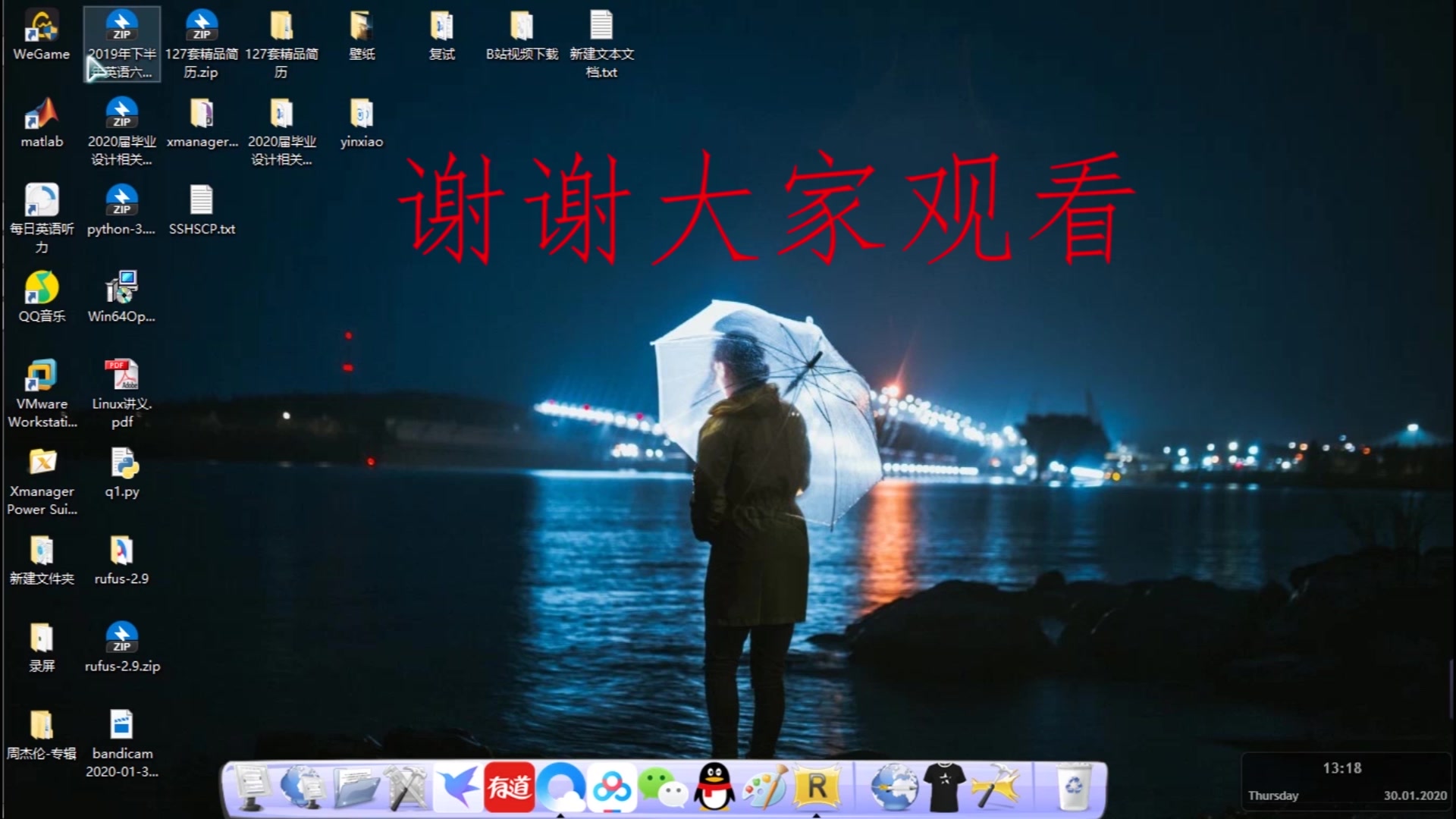Open QQ Browser from the dock
Screen dimensions: 1456x819
coord(561,787)
